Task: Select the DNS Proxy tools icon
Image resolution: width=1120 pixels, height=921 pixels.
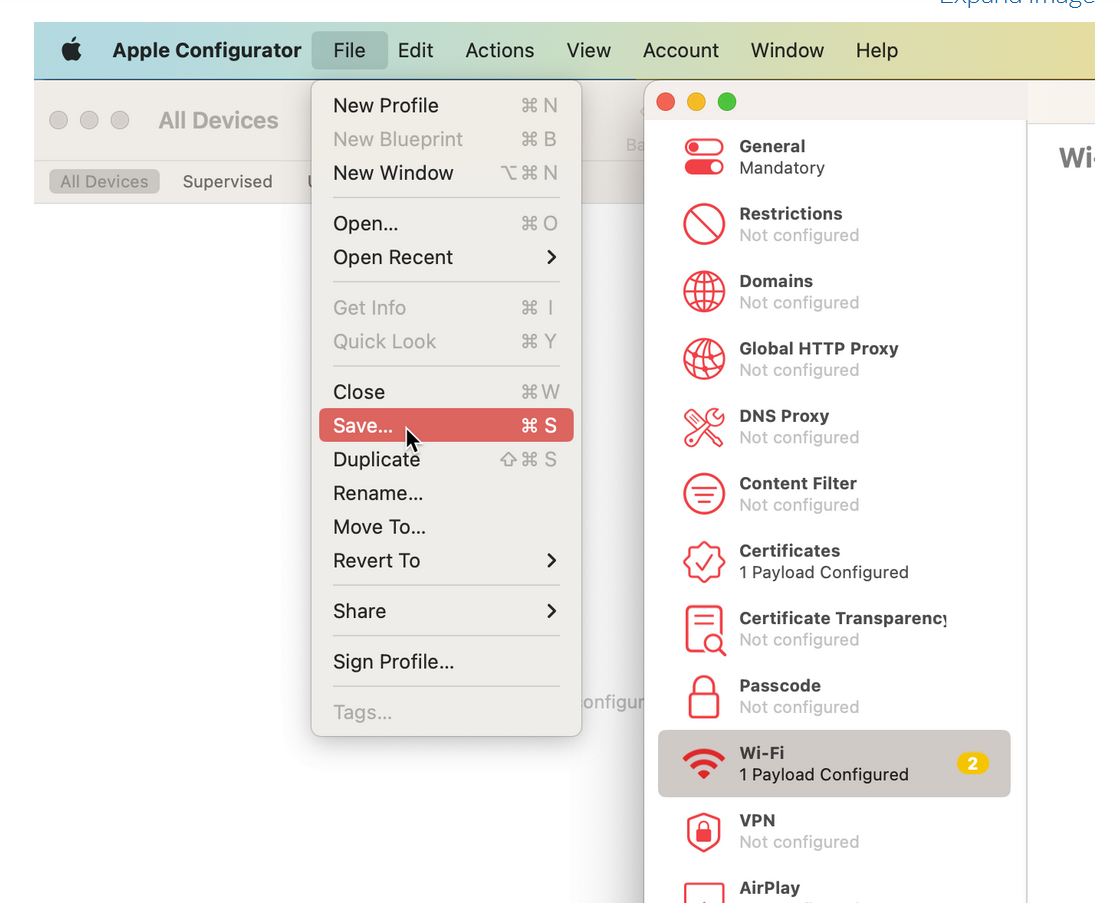Action: [x=704, y=427]
